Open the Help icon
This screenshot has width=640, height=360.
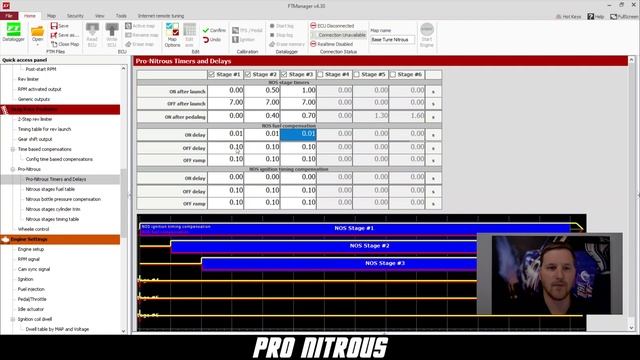(591, 16)
